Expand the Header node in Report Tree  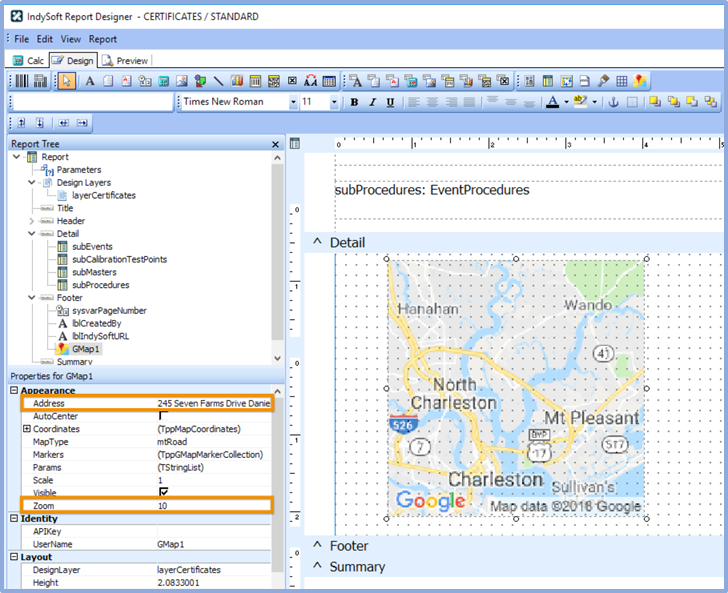point(32,221)
